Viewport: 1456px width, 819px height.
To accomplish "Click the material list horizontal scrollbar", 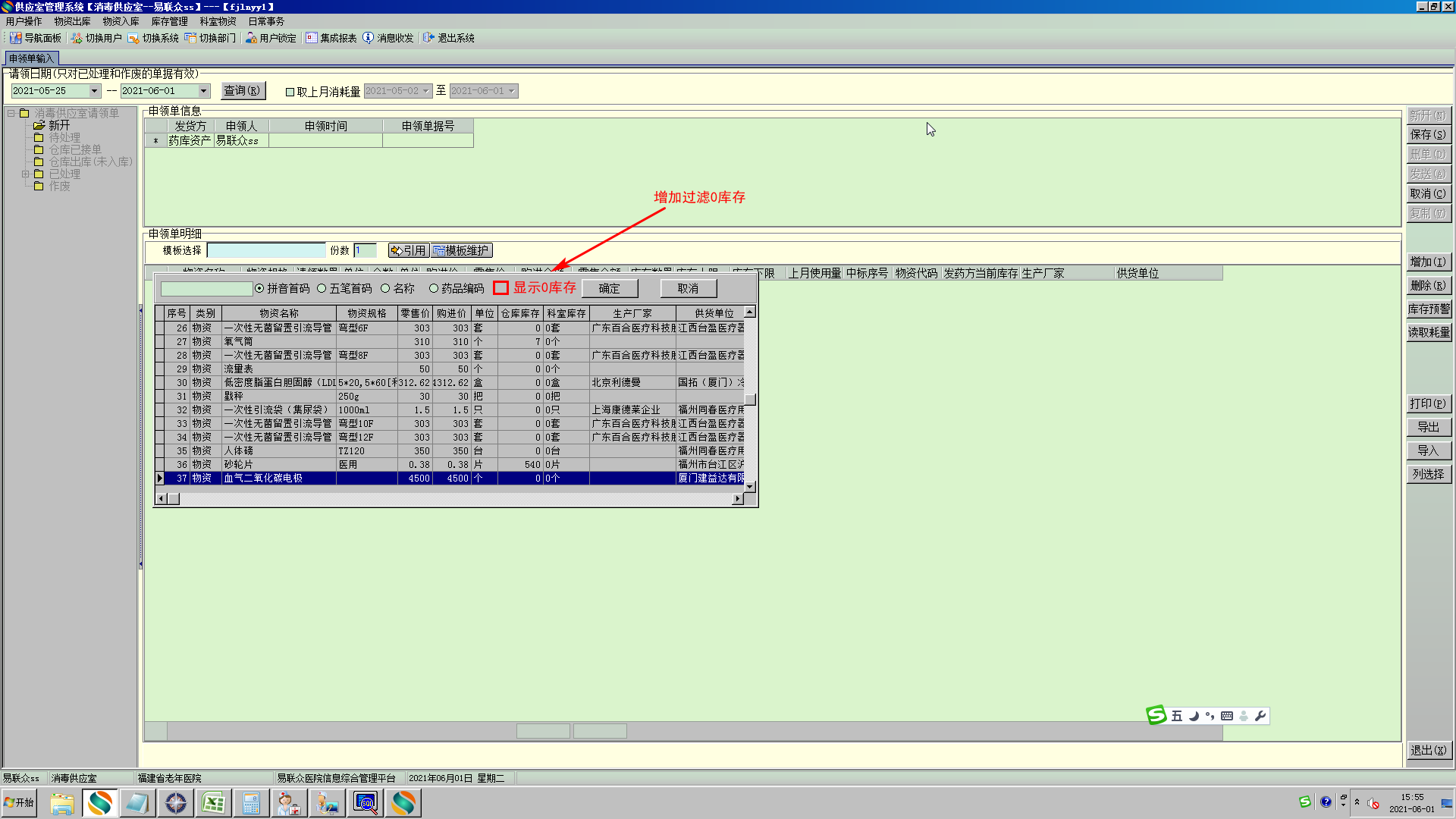I will (x=455, y=498).
